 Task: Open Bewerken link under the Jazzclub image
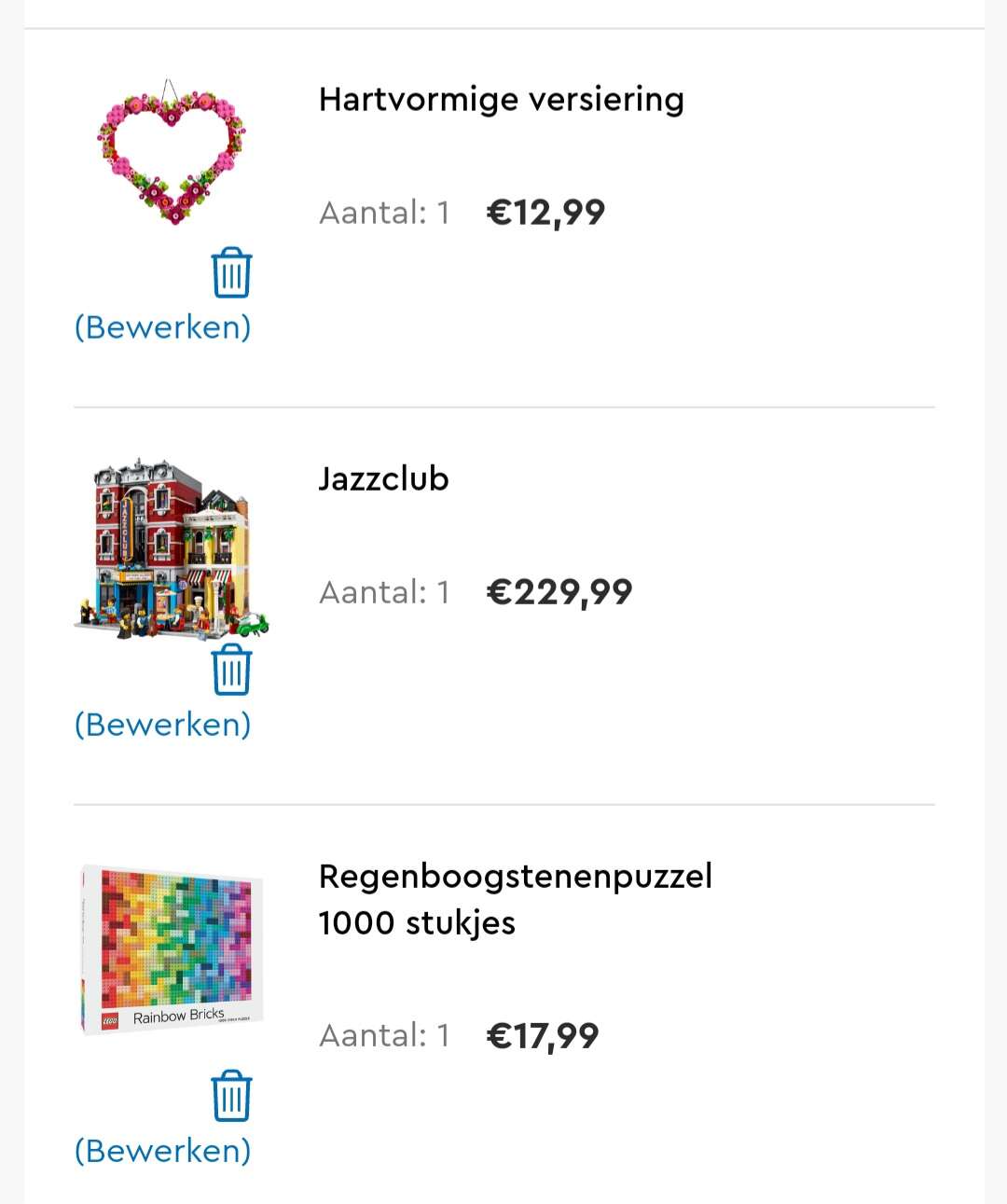pyautogui.click(x=163, y=725)
